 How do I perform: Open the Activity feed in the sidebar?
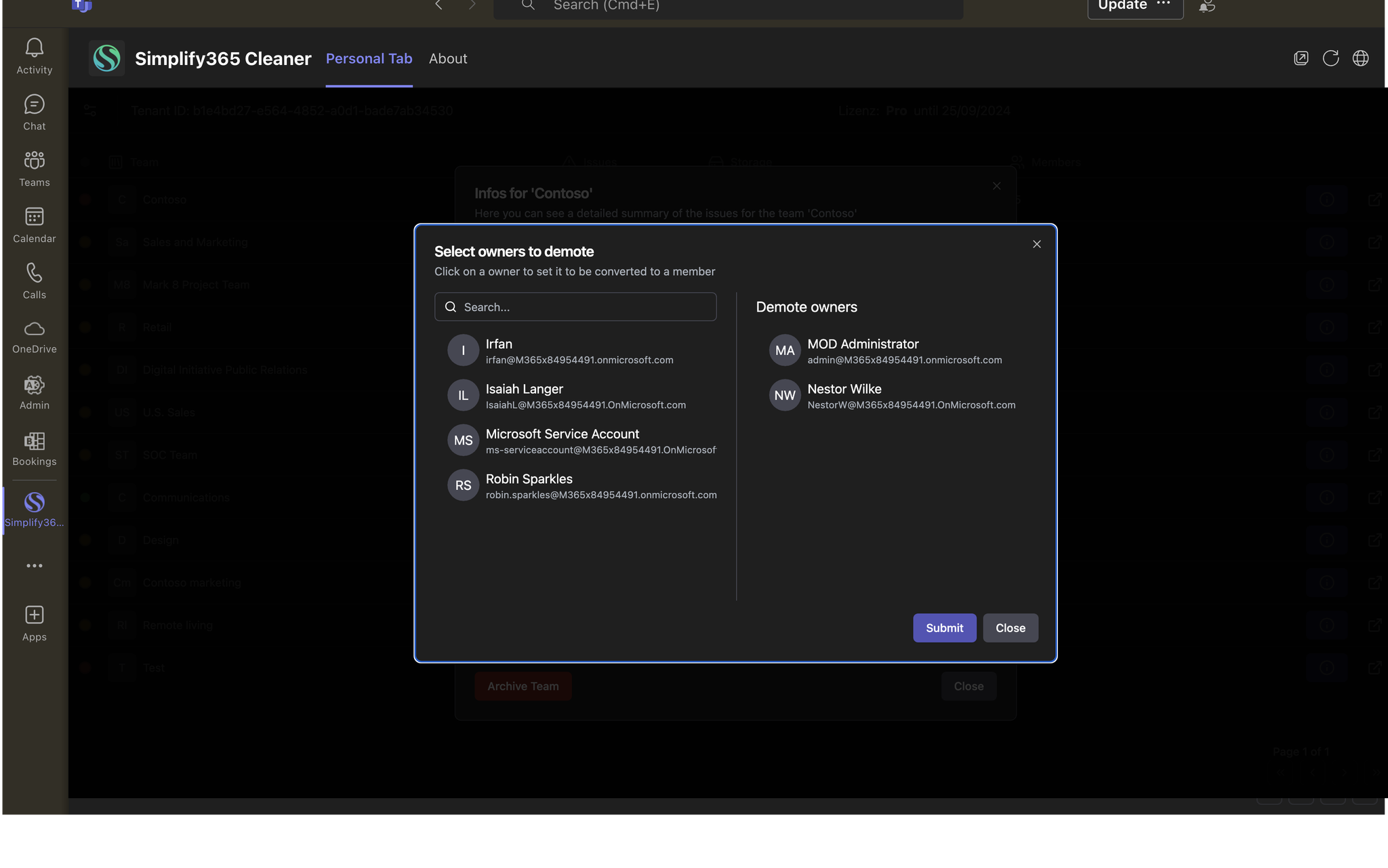coord(34,56)
